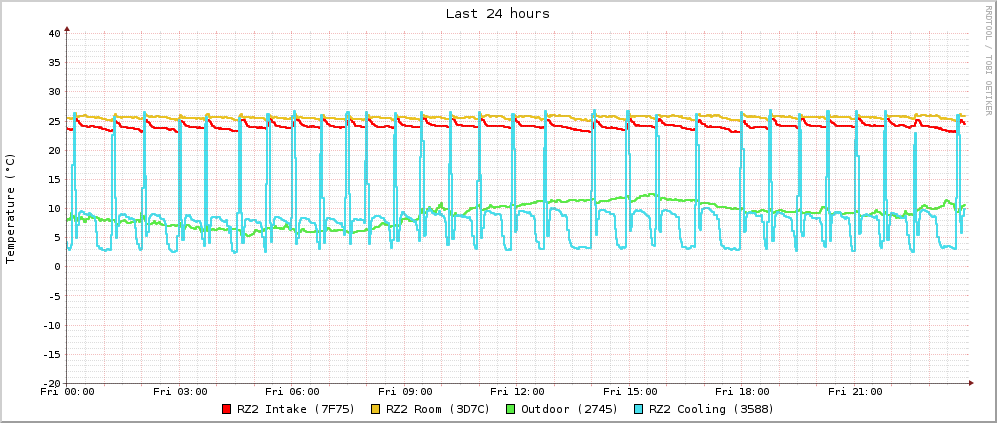Click the 40 value on temperature axis
The image size is (997, 423).
pyautogui.click(x=54, y=34)
